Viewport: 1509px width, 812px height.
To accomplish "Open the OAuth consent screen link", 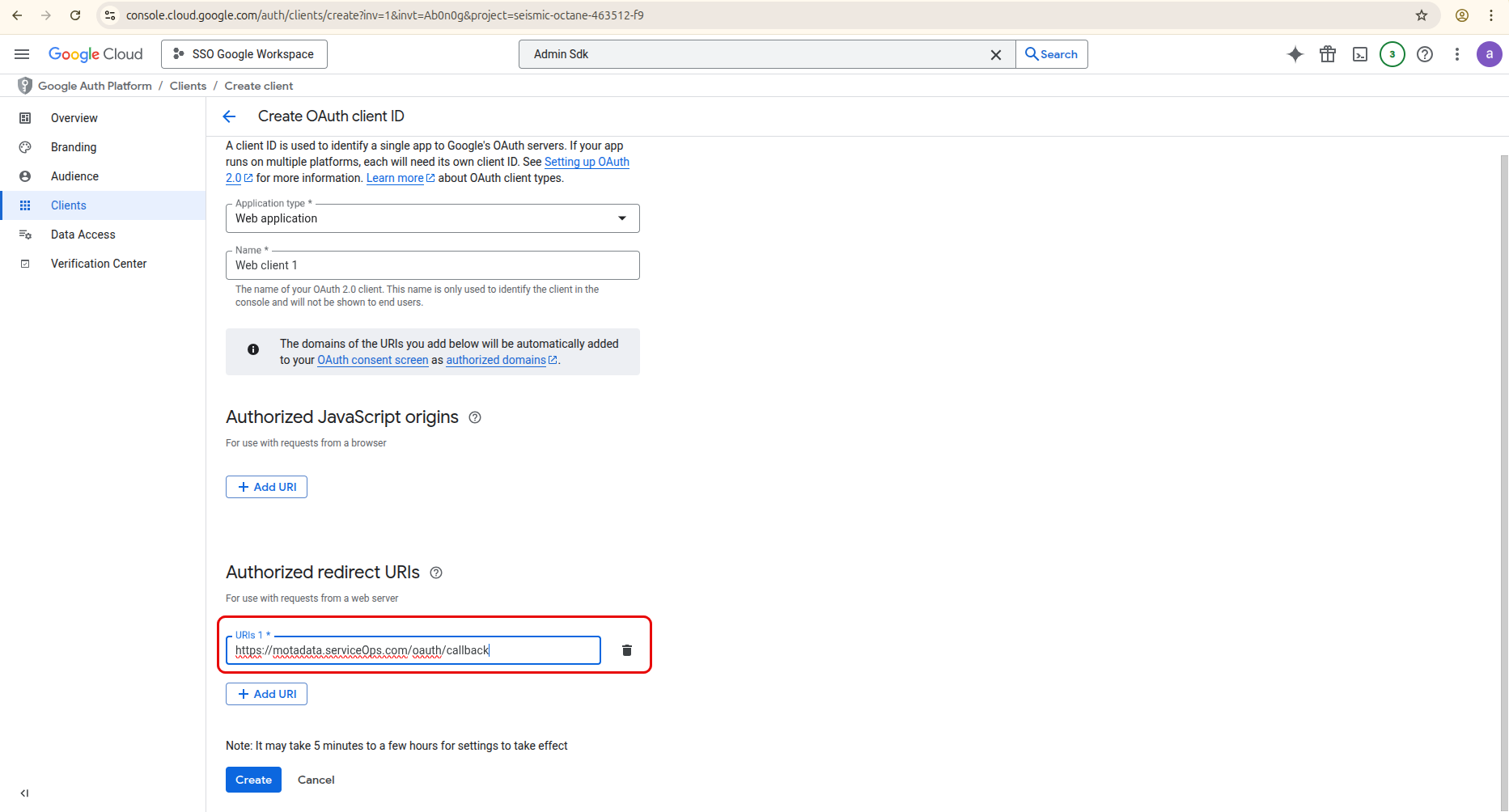I will [x=372, y=360].
